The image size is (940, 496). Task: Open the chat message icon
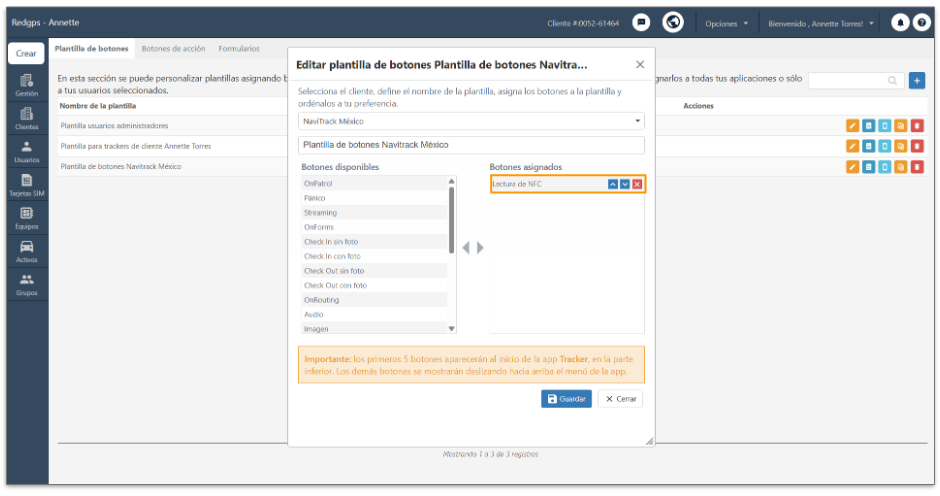pos(641,23)
